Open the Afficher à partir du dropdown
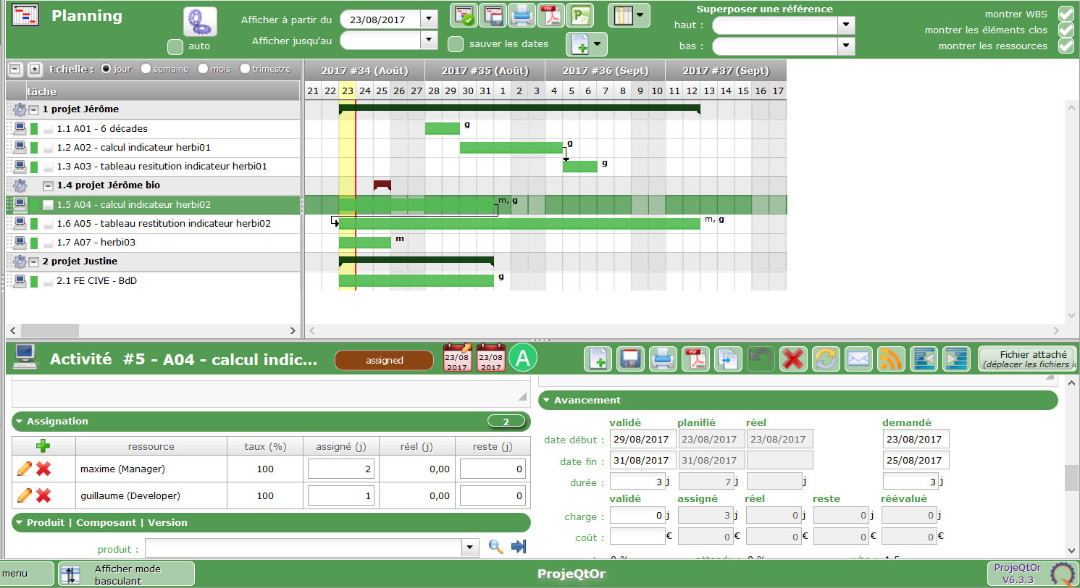 429,19
